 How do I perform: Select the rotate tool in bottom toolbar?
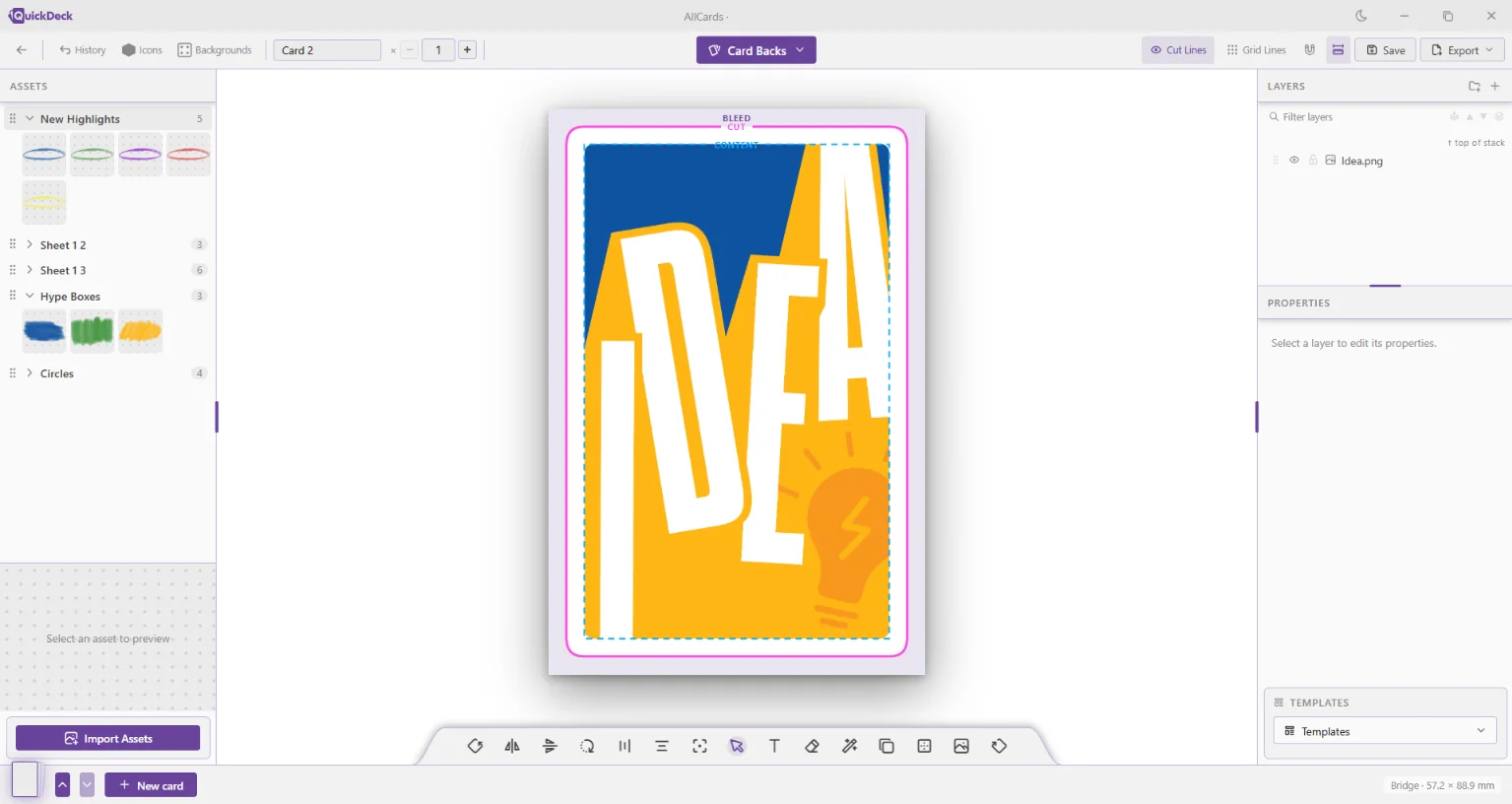pyautogui.click(x=475, y=746)
